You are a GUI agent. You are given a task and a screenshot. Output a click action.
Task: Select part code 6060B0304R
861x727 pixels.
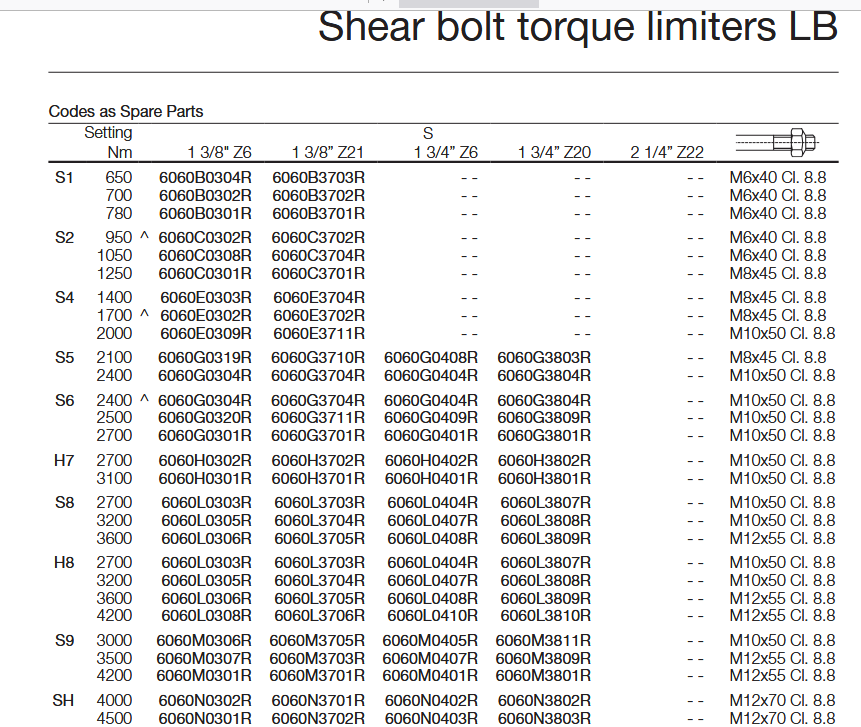coord(206,178)
